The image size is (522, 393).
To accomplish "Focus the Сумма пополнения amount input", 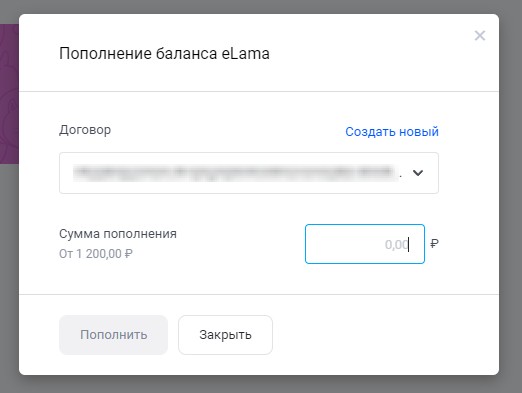I will tap(365, 244).
